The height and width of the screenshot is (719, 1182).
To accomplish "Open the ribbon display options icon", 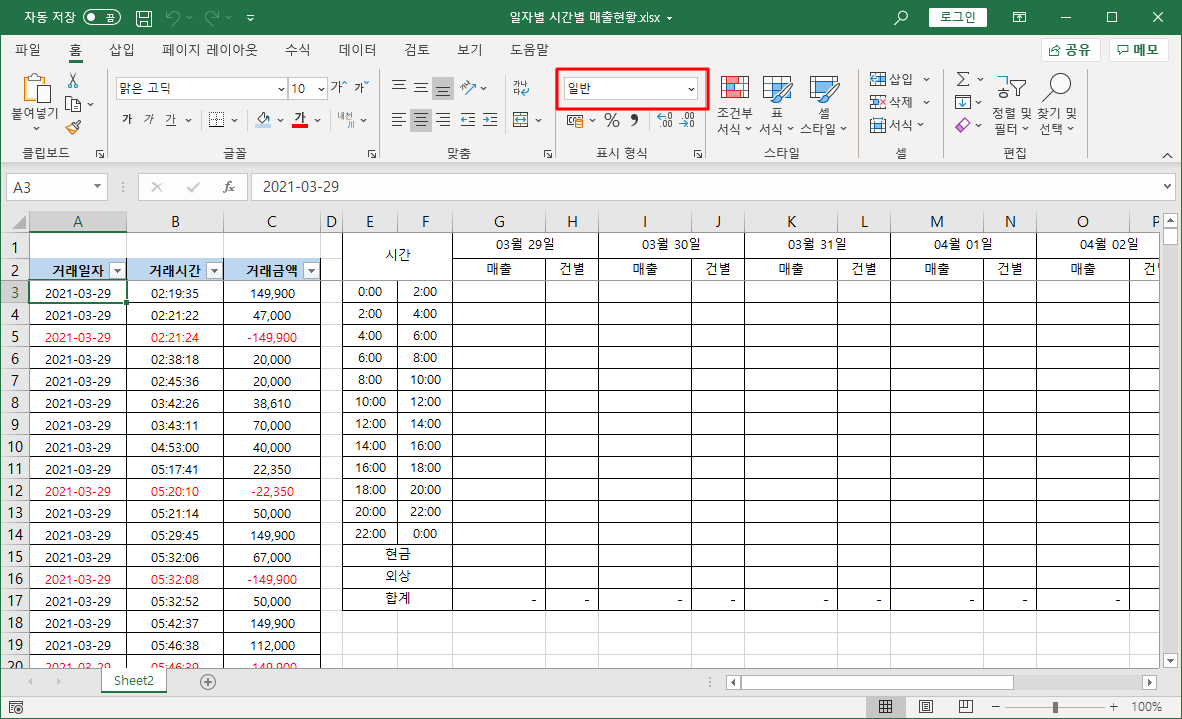I will [x=1019, y=17].
